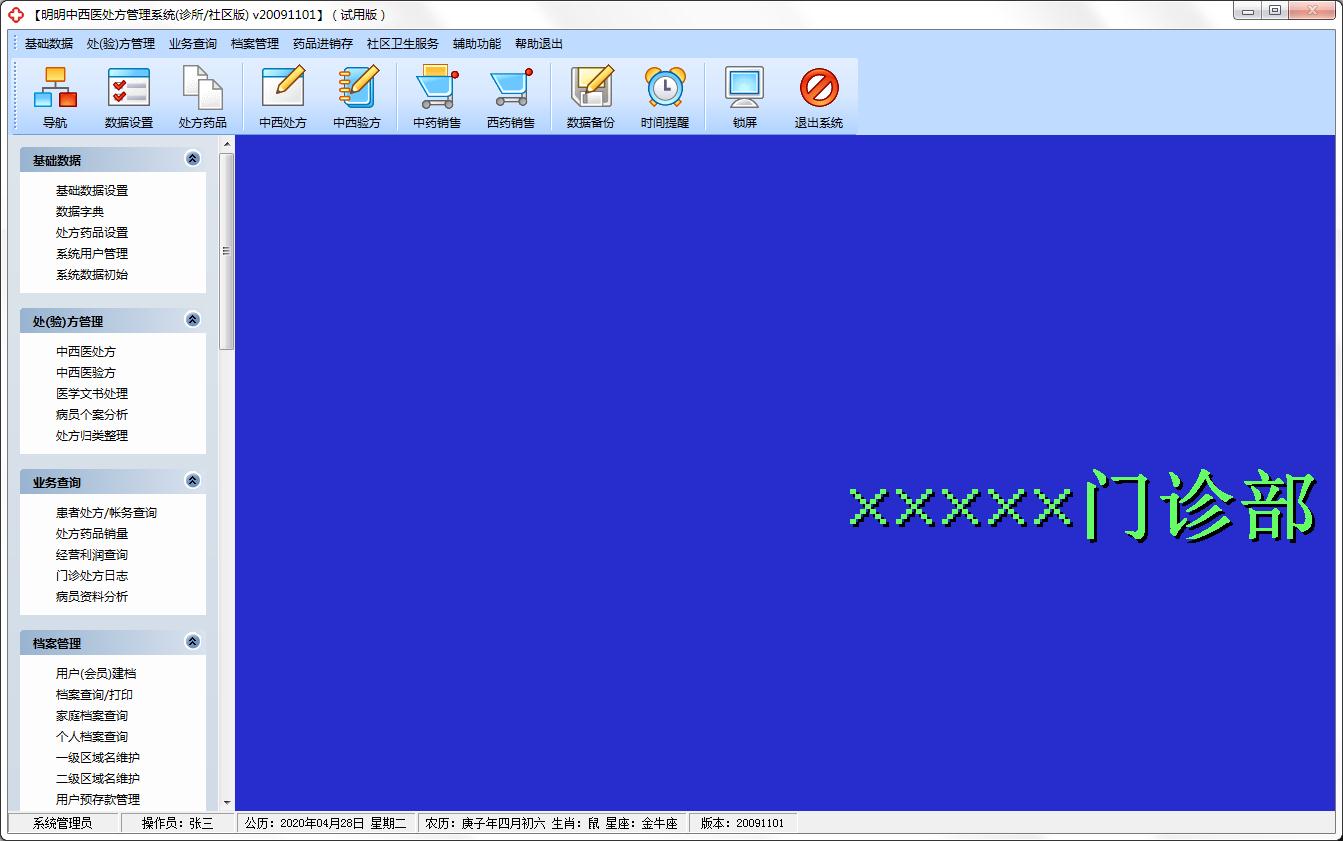
Task: Open 门诊处方日志 link
Action: 92,576
